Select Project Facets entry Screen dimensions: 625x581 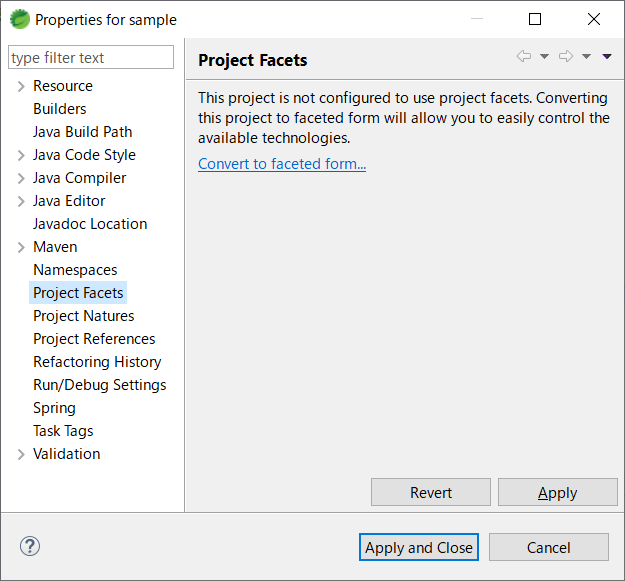pos(78,293)
